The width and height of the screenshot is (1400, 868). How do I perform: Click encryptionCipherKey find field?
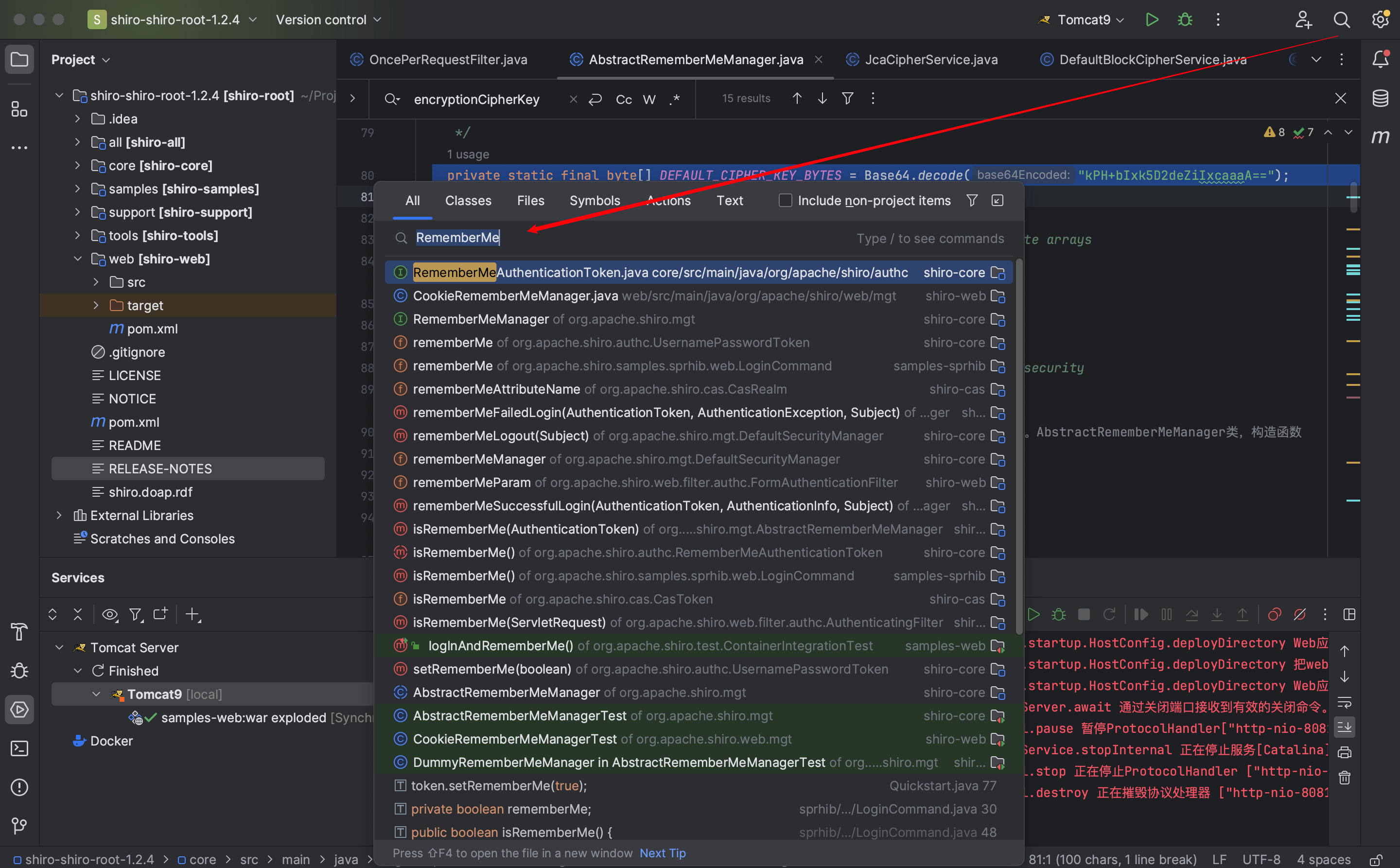[476, 99]
